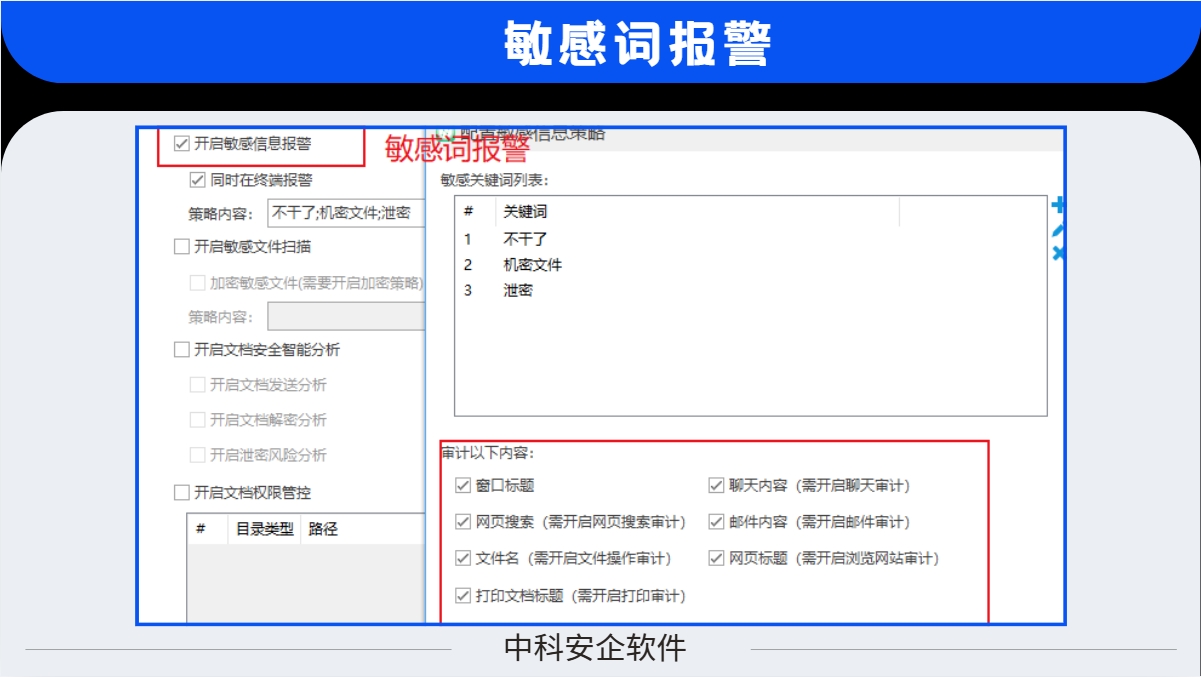
Task: Uncheck 打印文档标题 audit checkbox
Action: click(x=463, y=595)
